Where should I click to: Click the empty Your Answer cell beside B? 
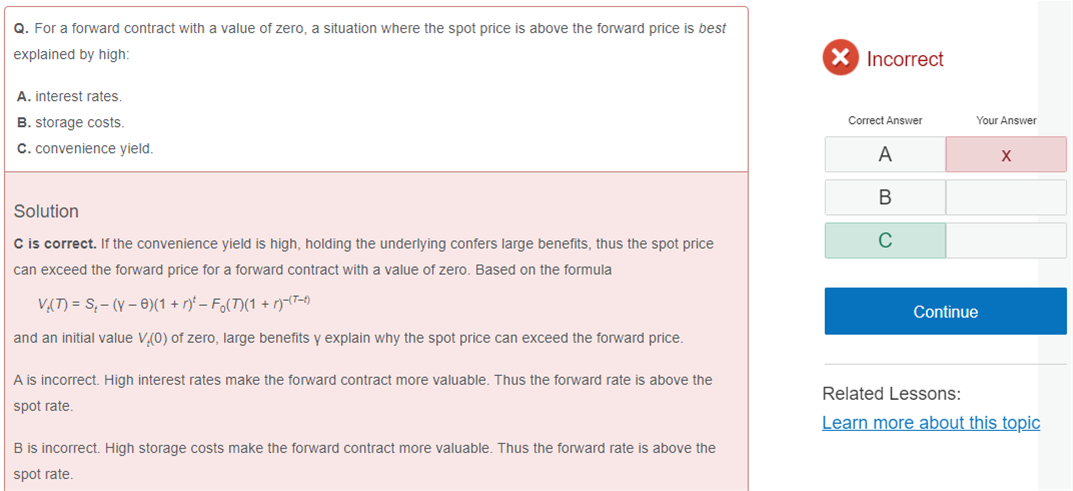pyautogui.click(x=1006, y=198)
